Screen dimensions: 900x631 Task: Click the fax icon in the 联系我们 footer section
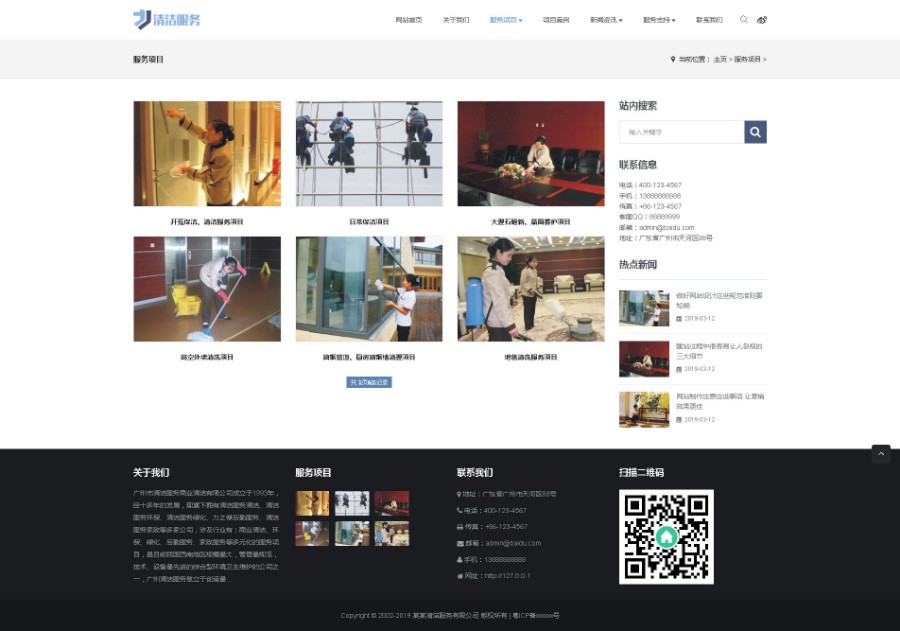coord(459,526)
